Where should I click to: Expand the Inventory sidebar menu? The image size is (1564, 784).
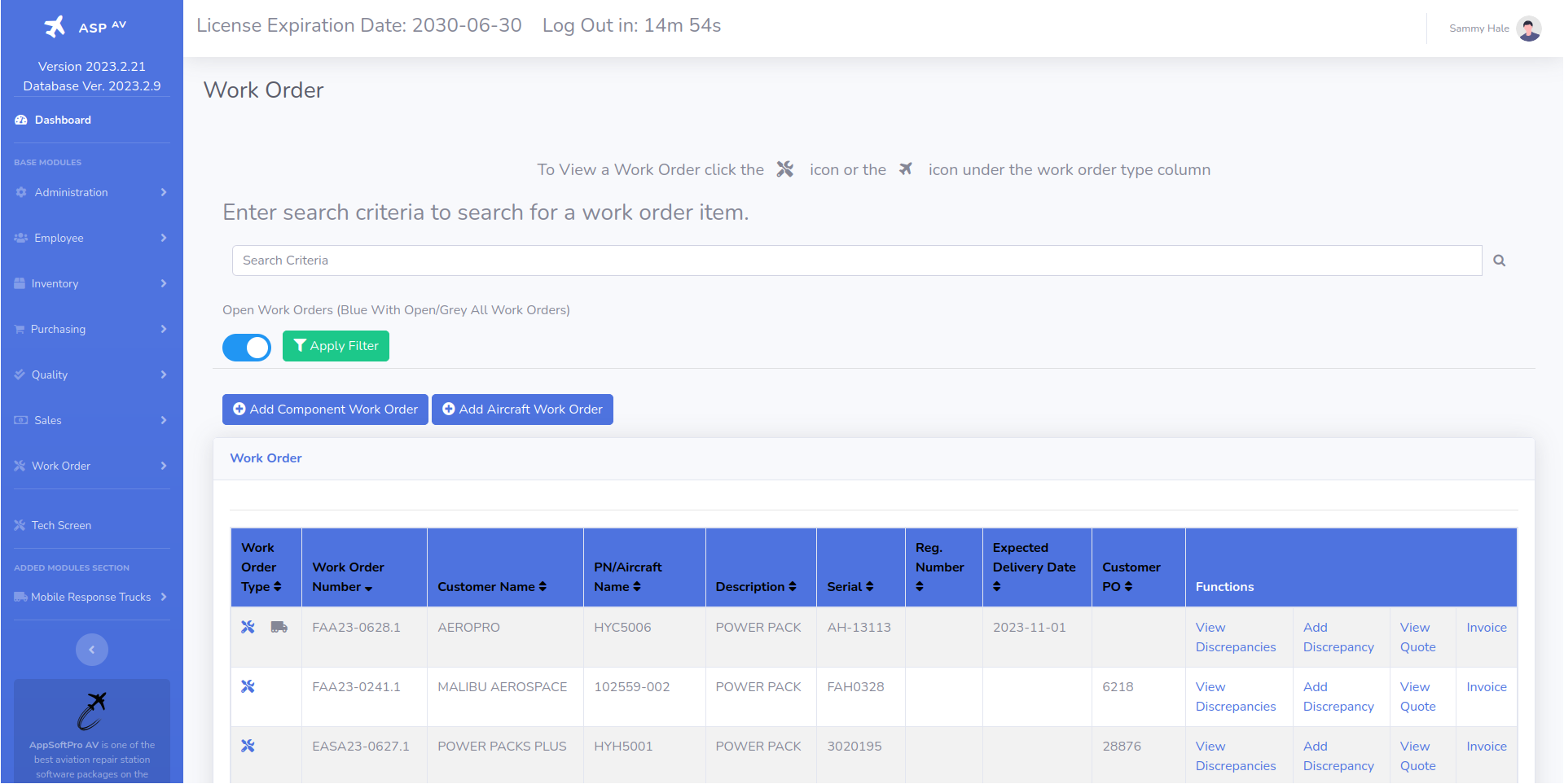click(91, 283)
